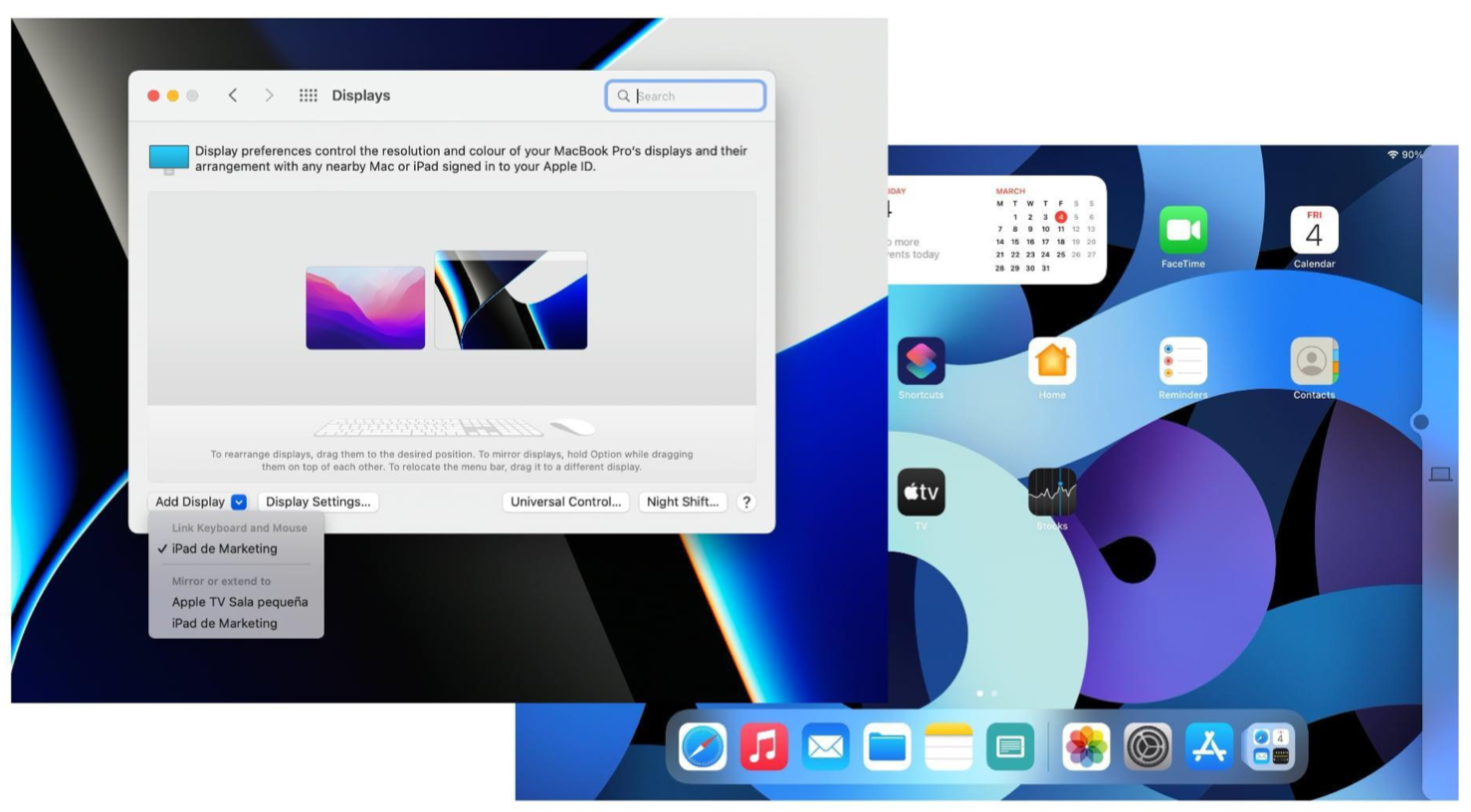Tap the March calendar widget on iPad

tap(997, 230)
